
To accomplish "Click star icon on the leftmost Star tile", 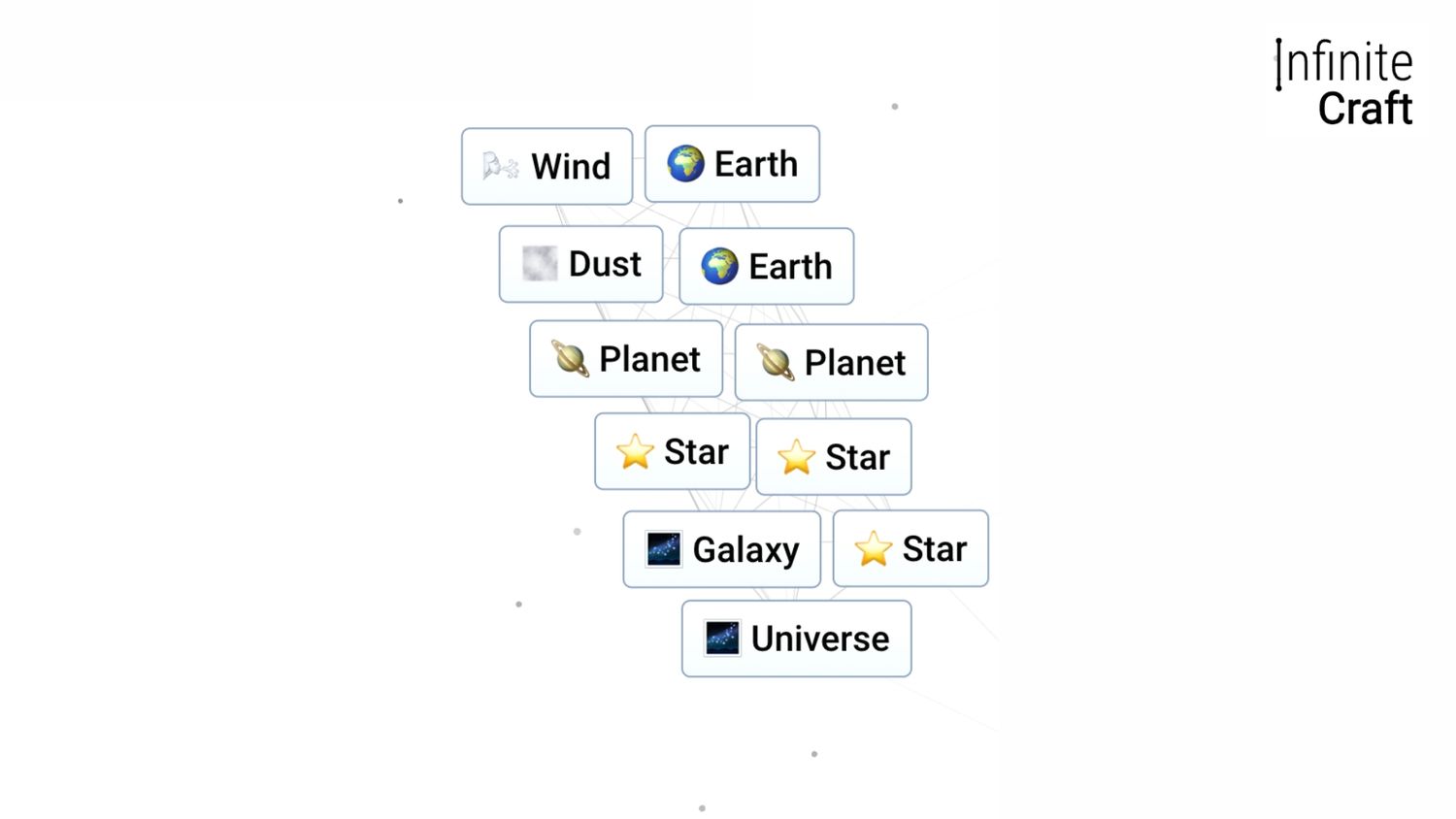I will coord(635,452).
